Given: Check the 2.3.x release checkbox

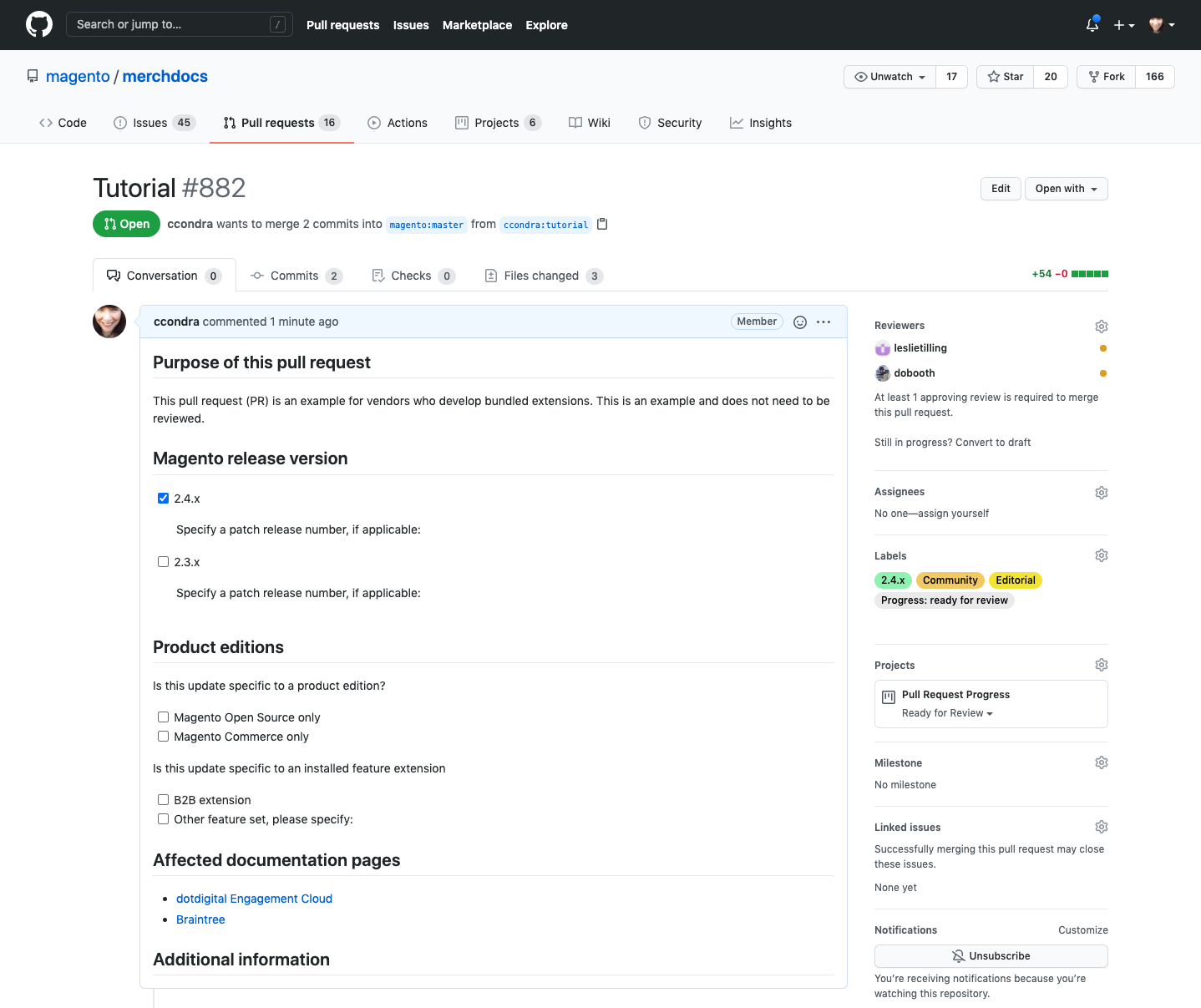Looking at the screenshot, I should point(164,562).
